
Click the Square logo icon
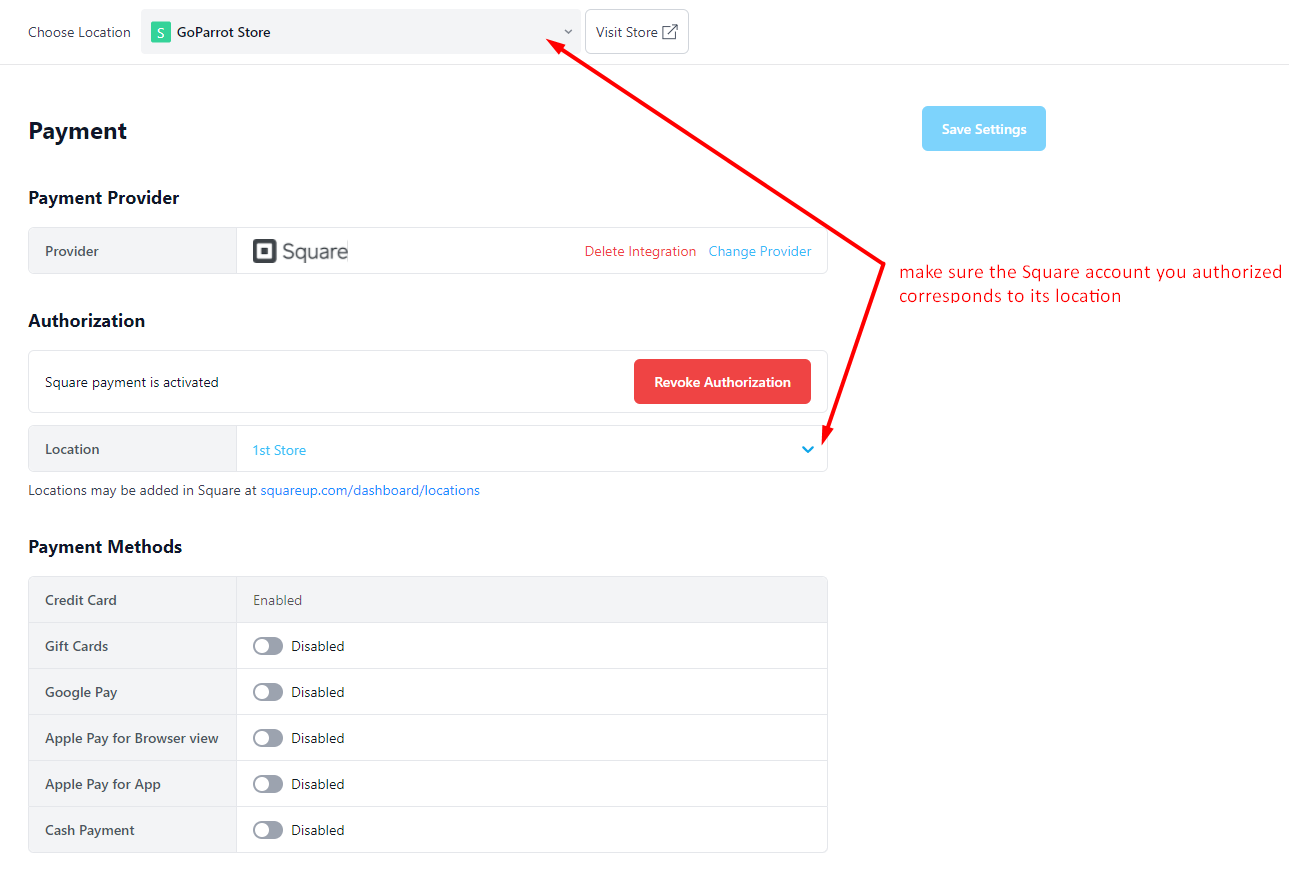click(264, 251)
